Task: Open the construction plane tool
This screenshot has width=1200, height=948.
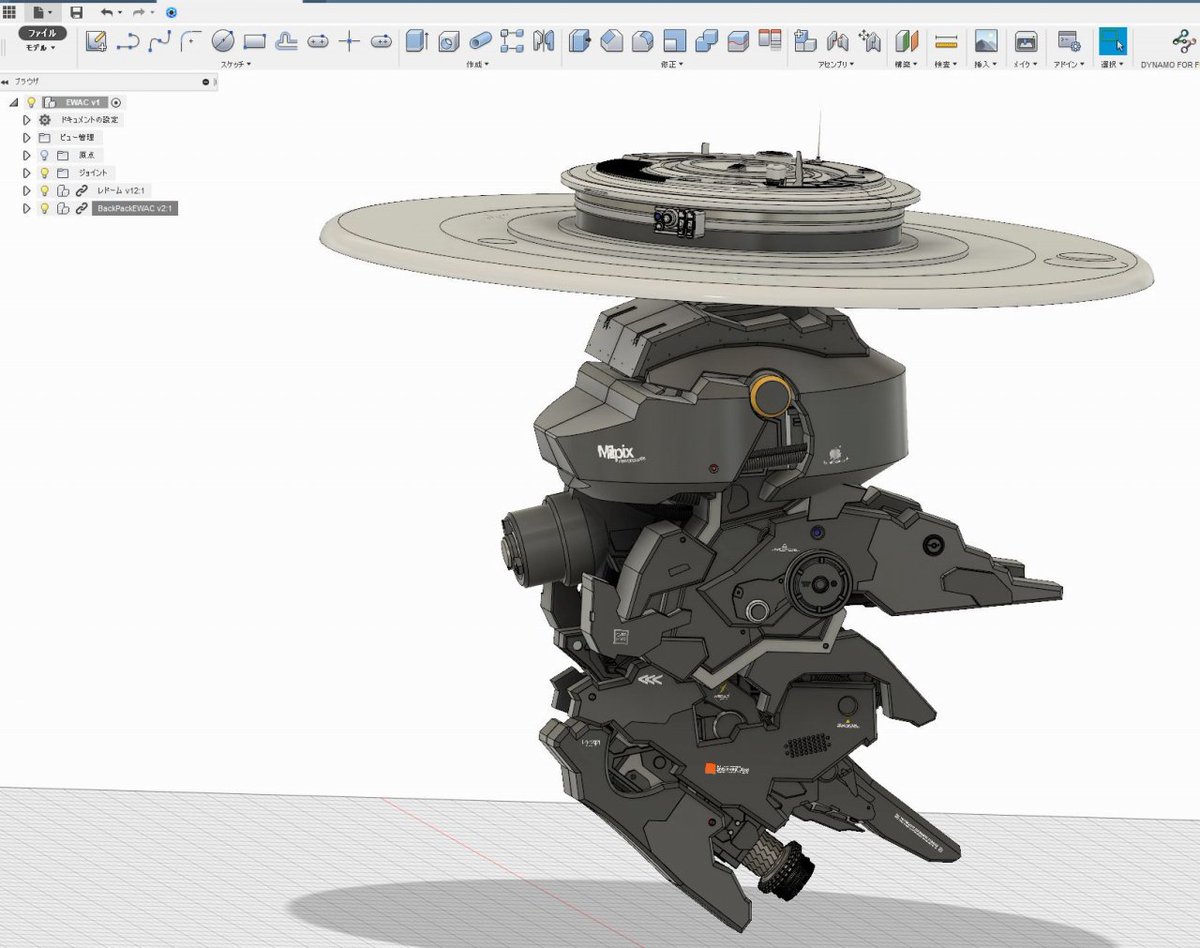Action: (906, 41)
